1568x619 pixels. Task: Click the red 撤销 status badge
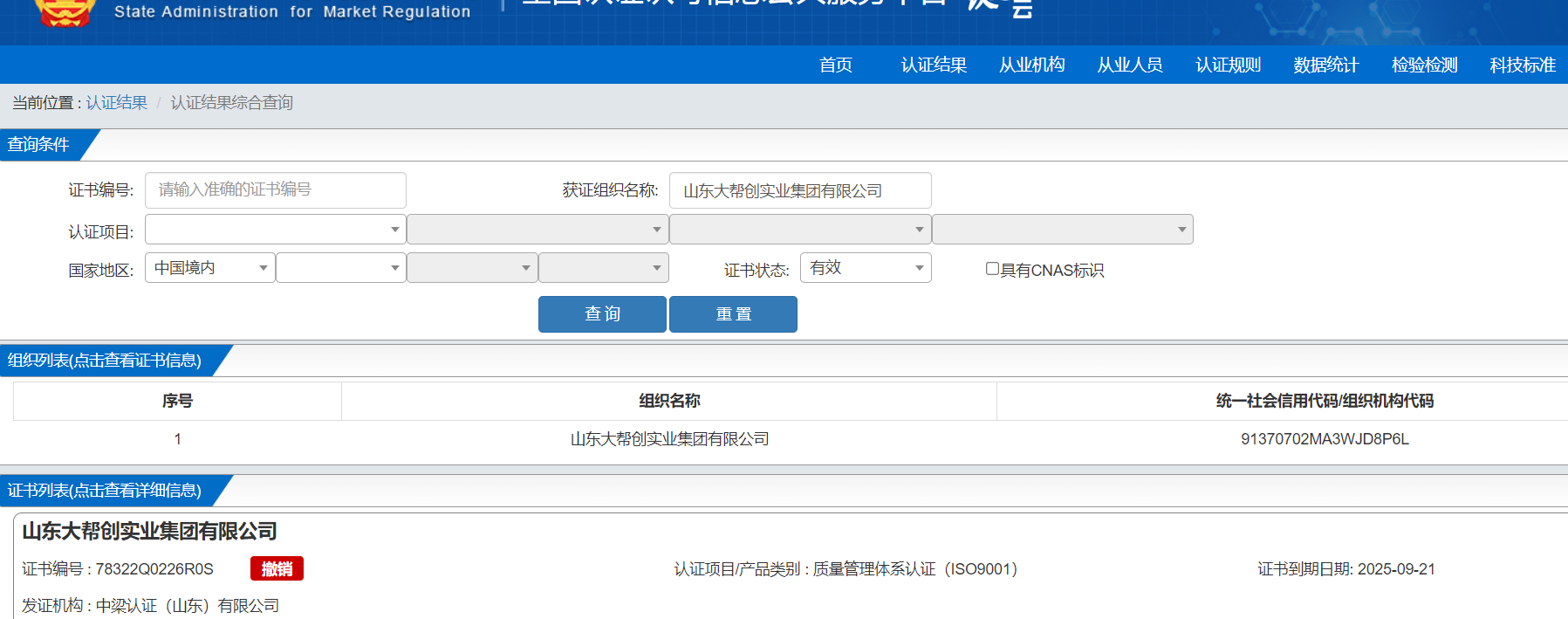tap(277, 568)
